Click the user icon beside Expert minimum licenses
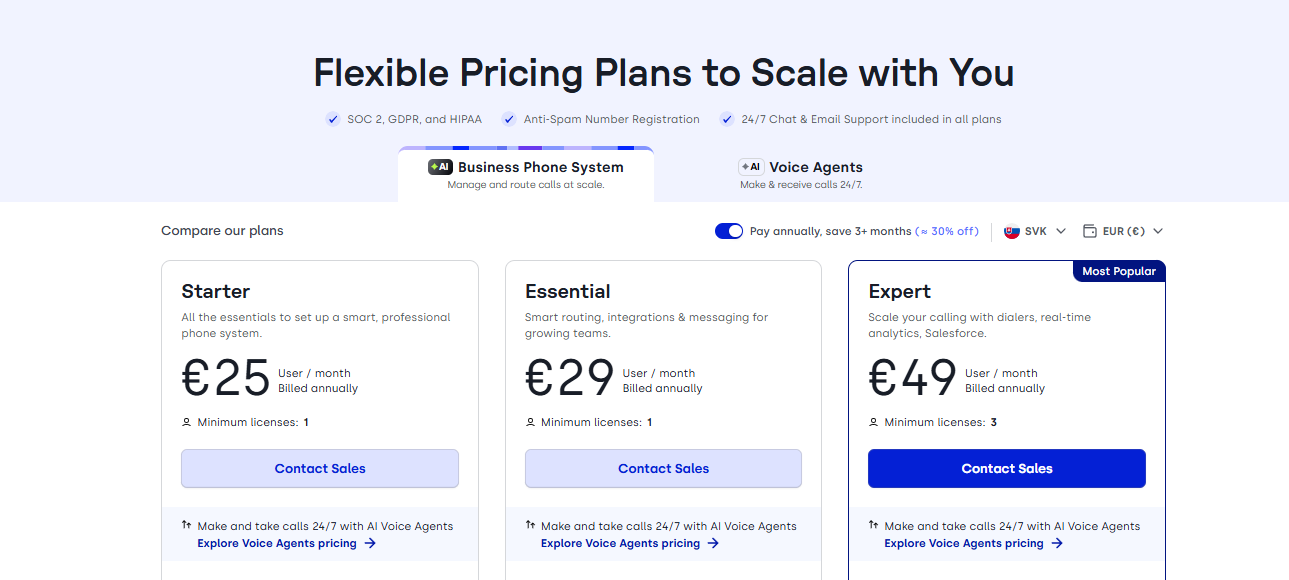The width and height of the screenshot is (1289, 580). (873, 422)
